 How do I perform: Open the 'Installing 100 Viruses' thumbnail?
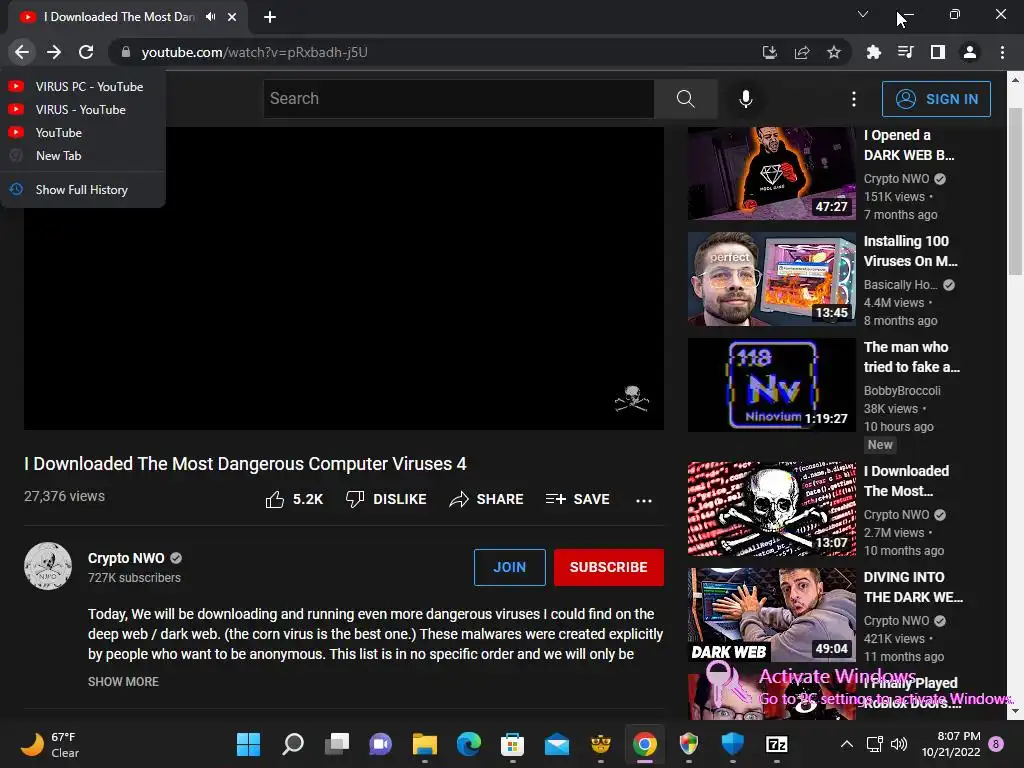point(771,279)
